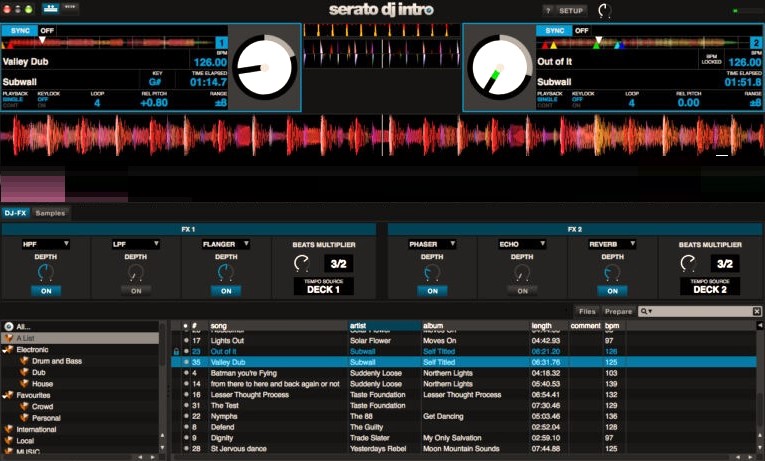
Task: Click the HPF depth knob
Action: click(45, 272)
